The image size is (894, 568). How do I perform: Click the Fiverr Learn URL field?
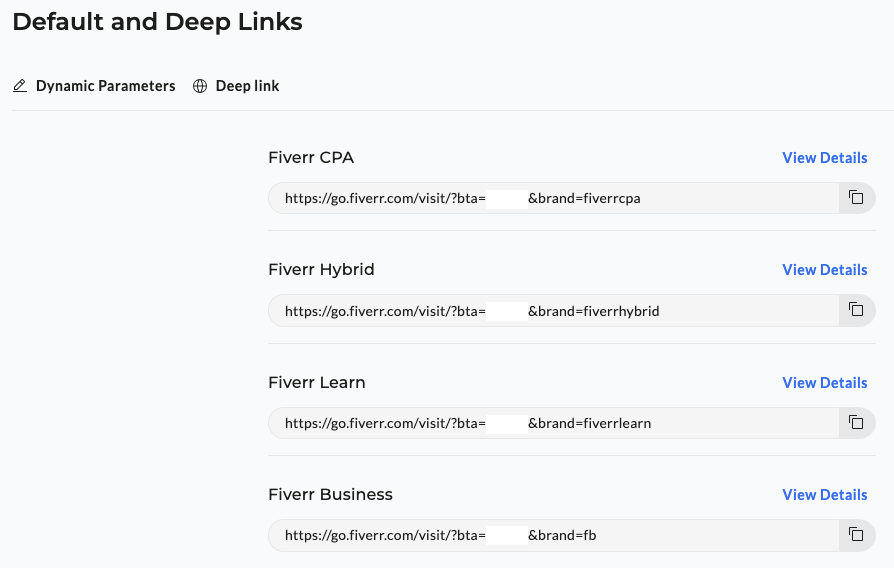552,423
